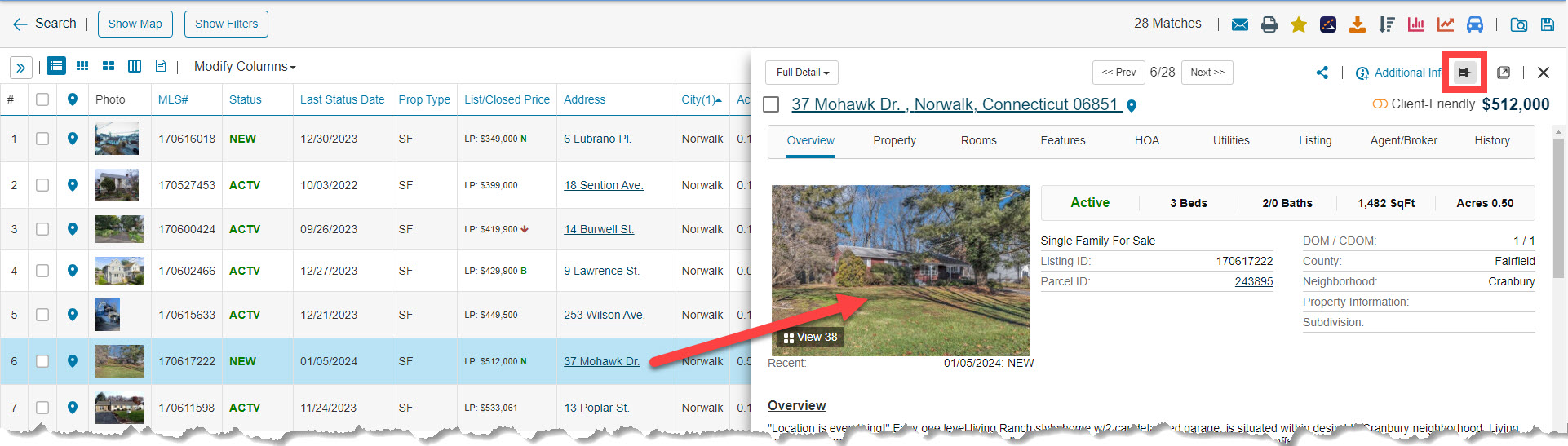This screenshot has width=1568, height=446.
Task: Check the box for 9 Lawrence St.
Action: point(42,271)
